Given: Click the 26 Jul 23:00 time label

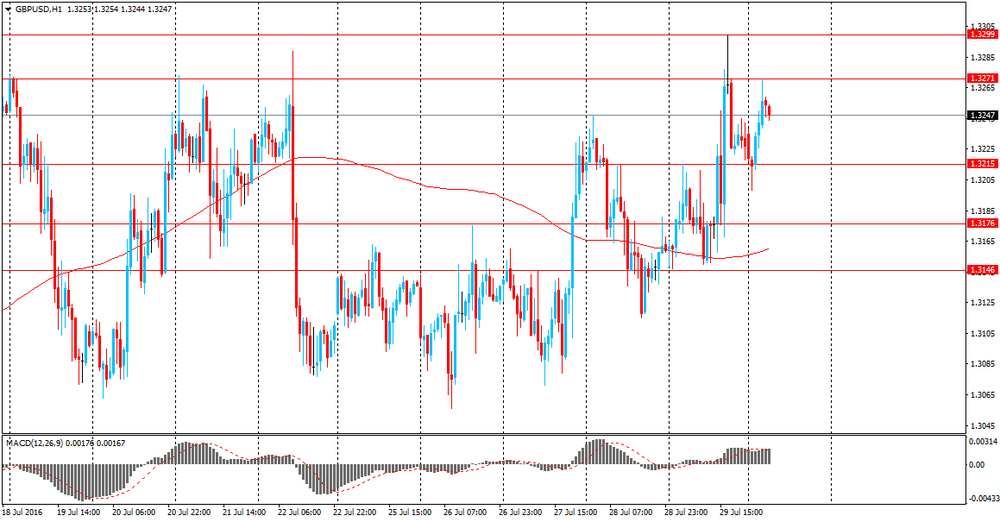Looking at the screenshot, I should click(x=521, y=512).
